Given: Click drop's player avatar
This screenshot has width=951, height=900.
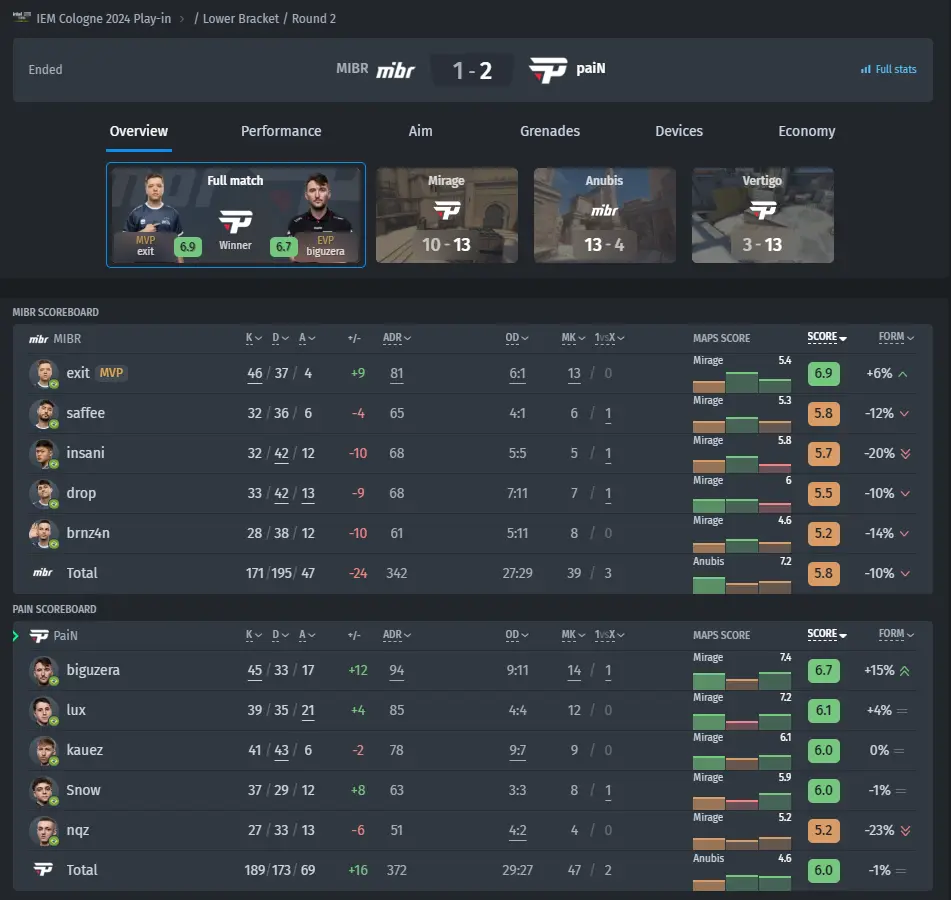Looking at the screenshot, I should coord(44,493).
